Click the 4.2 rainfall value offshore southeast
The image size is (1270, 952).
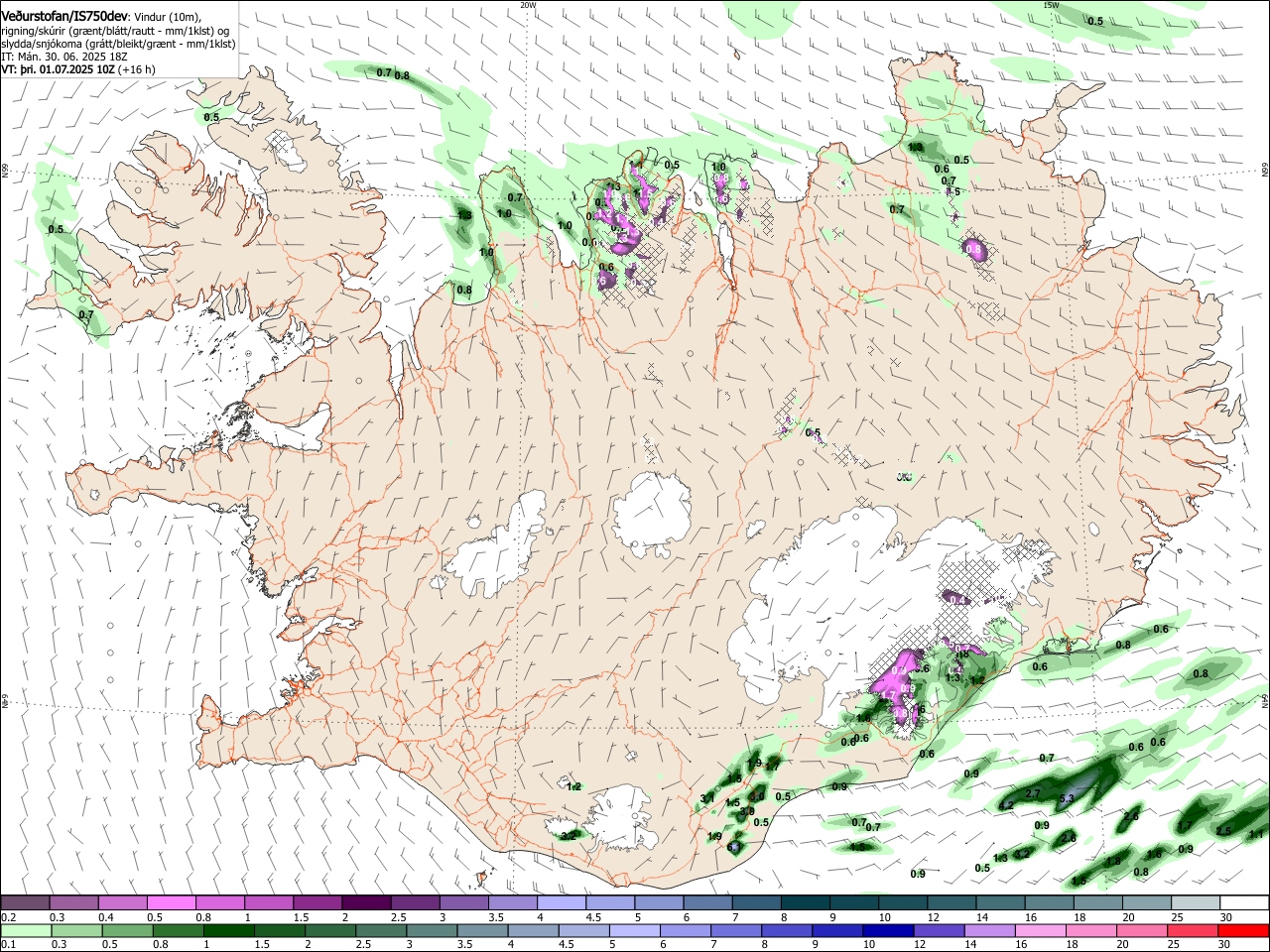tap(1006, 805)
